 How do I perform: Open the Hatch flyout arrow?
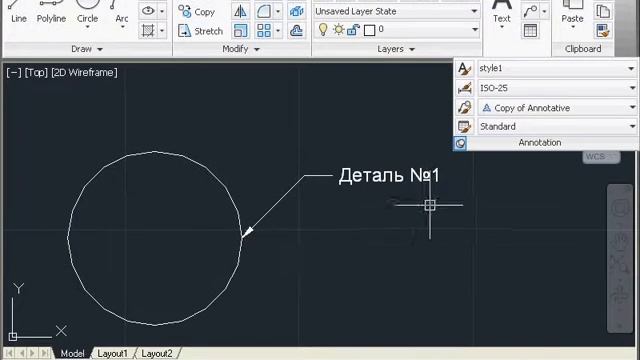pyautogui.click(x=162, y=31)
